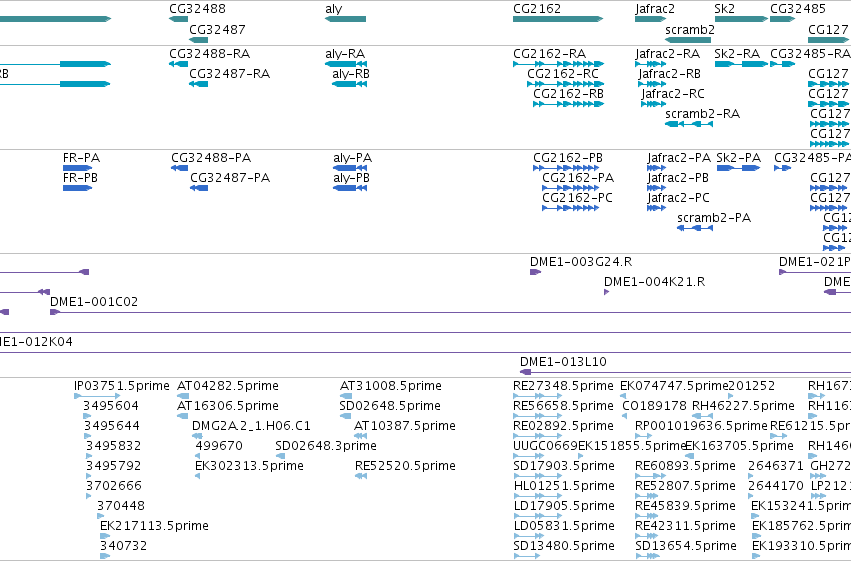Click protein CG2162-PC
851x561 pixels.
[x=570, y=208]
